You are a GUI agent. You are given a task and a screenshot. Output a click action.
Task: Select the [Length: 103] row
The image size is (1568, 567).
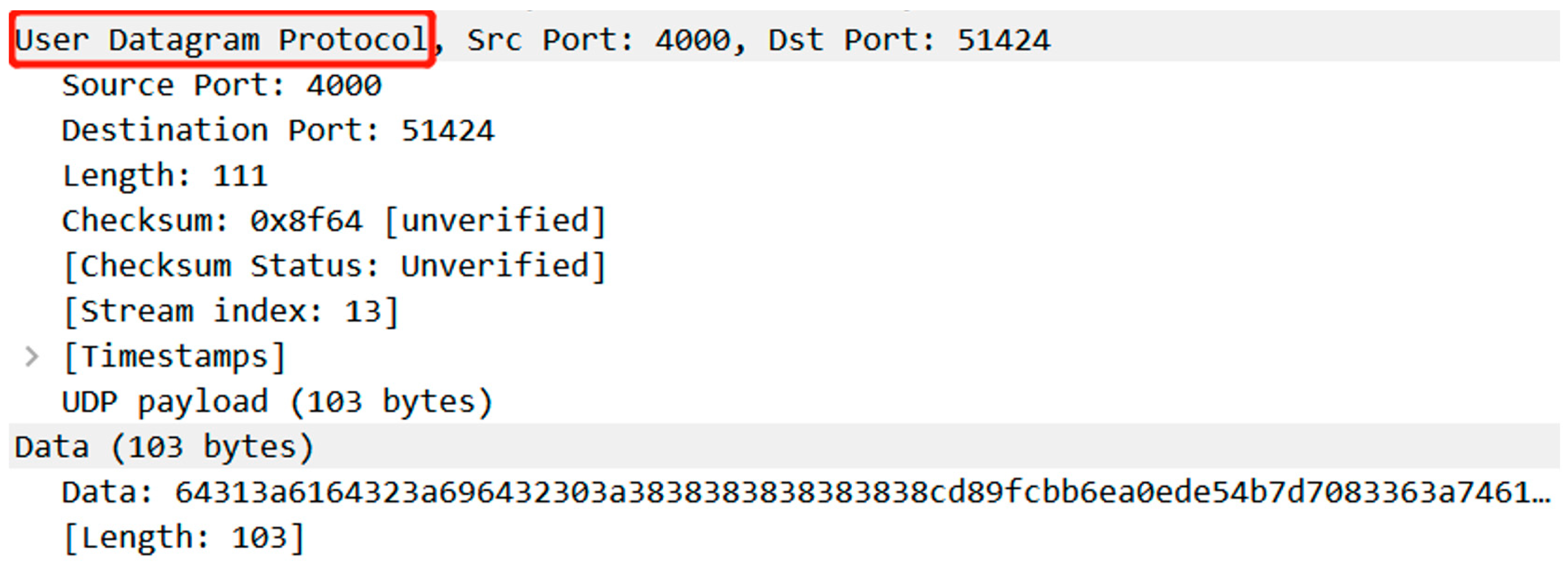183,538
